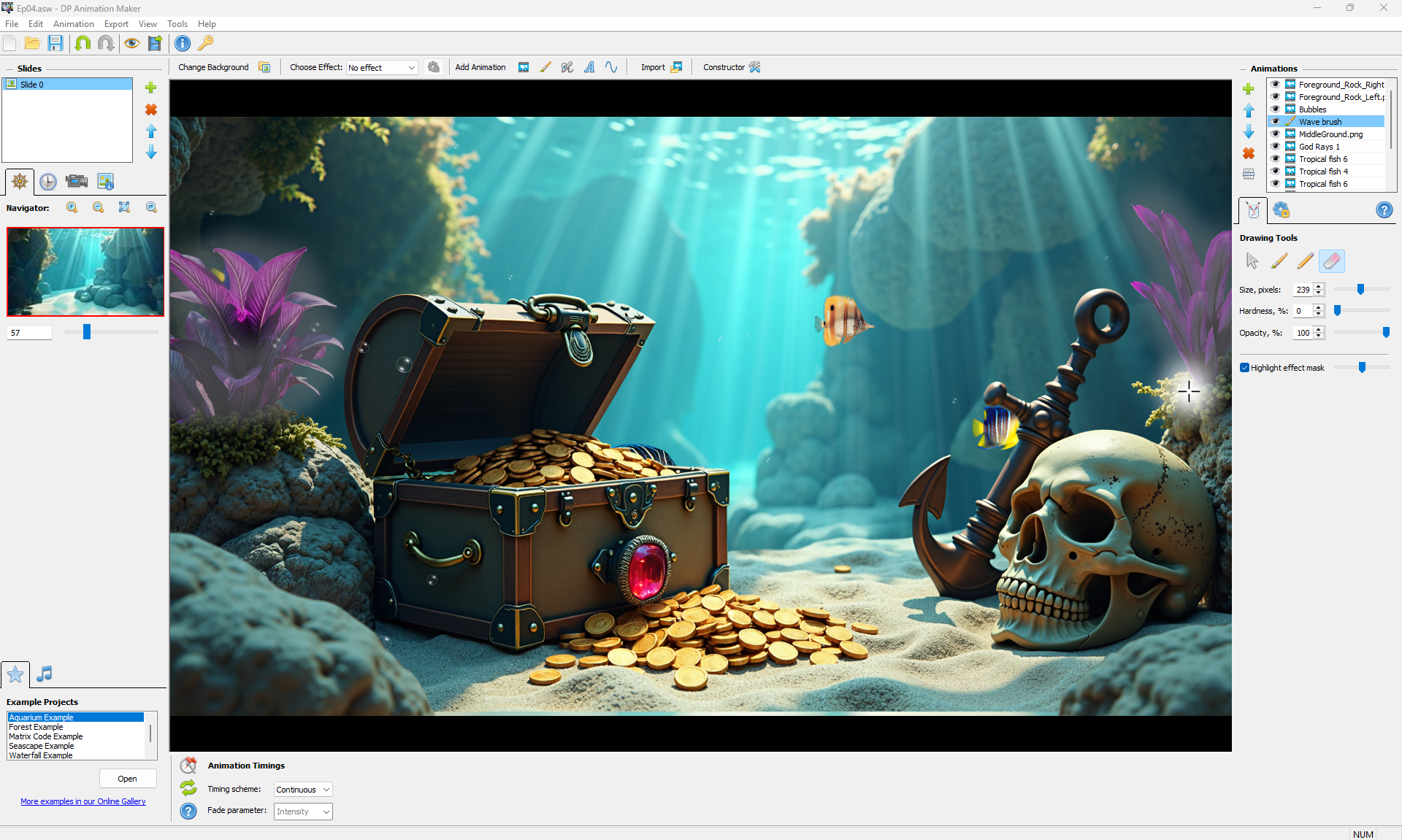Open the Fade parameter dropdown
The image size is (1402, 840).
[x=303, y=812]
